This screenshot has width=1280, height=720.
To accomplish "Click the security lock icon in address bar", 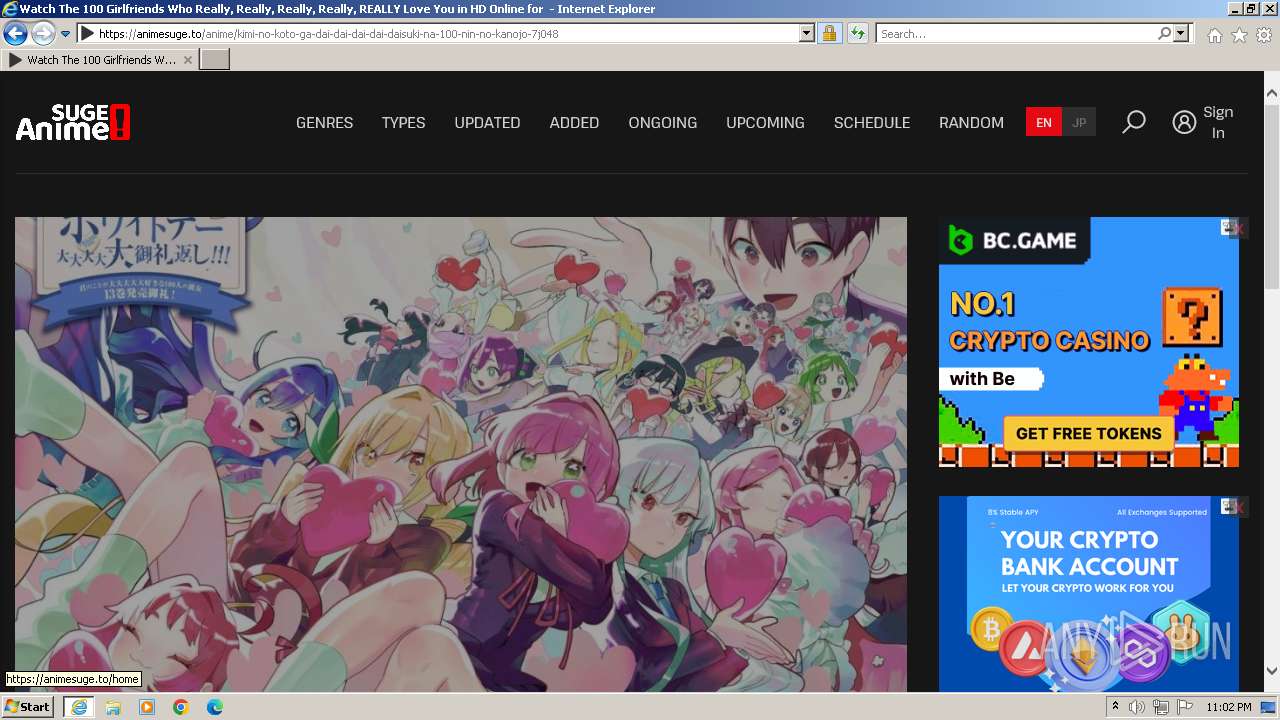I will [829, 33].
